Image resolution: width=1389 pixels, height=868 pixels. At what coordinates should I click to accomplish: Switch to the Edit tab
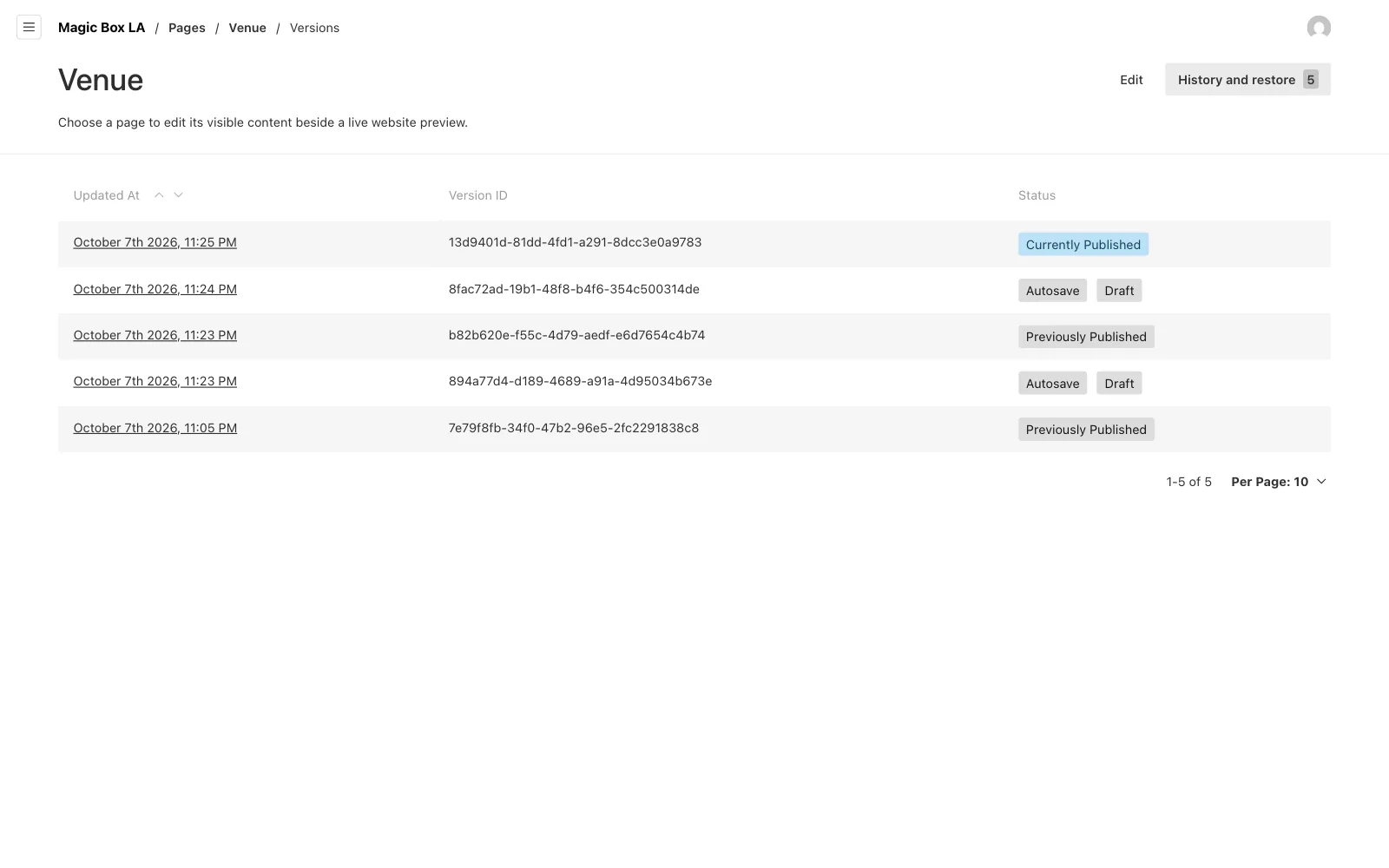coord(1131,80)
